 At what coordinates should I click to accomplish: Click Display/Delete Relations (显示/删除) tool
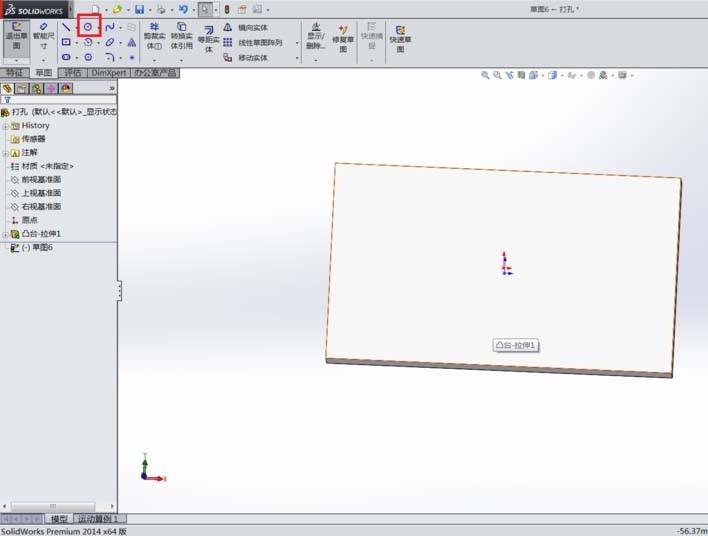[316, 36]
